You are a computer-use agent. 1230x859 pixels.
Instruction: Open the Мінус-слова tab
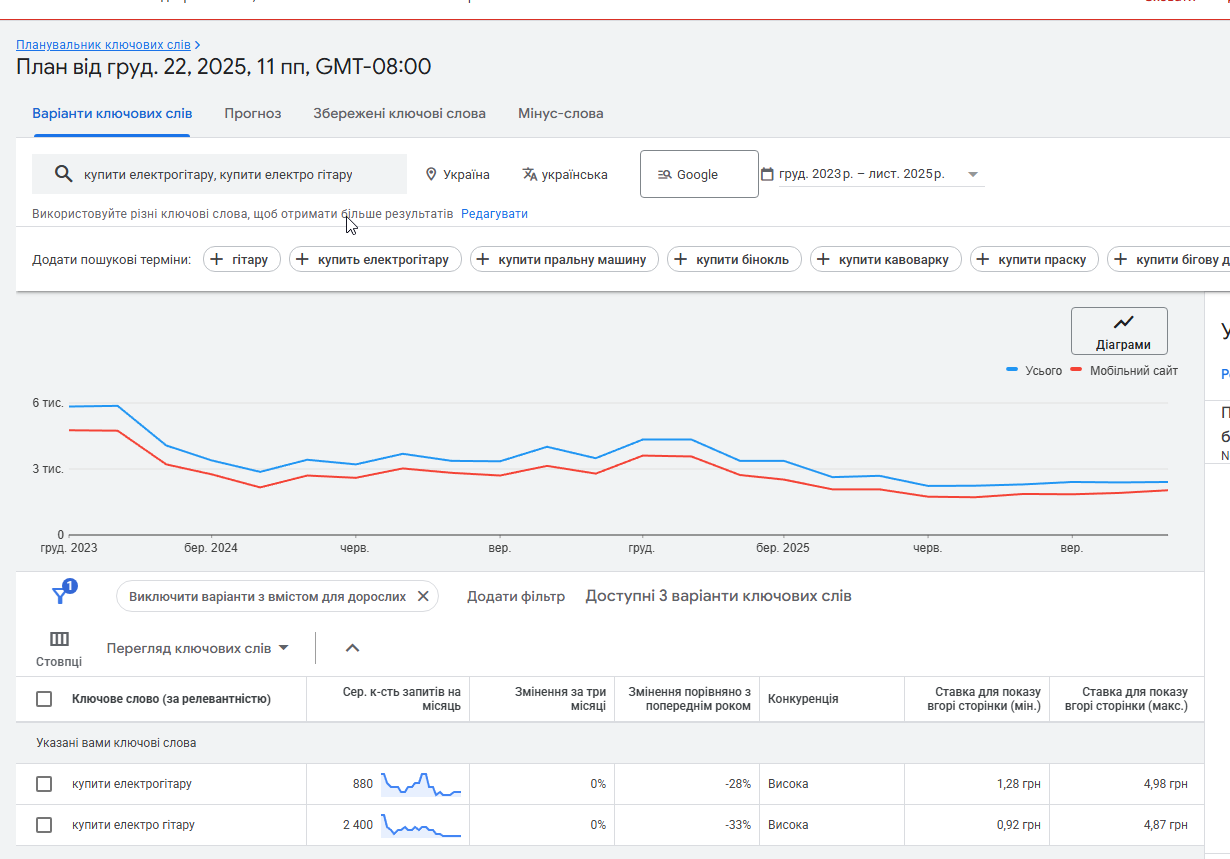[560, 114]
